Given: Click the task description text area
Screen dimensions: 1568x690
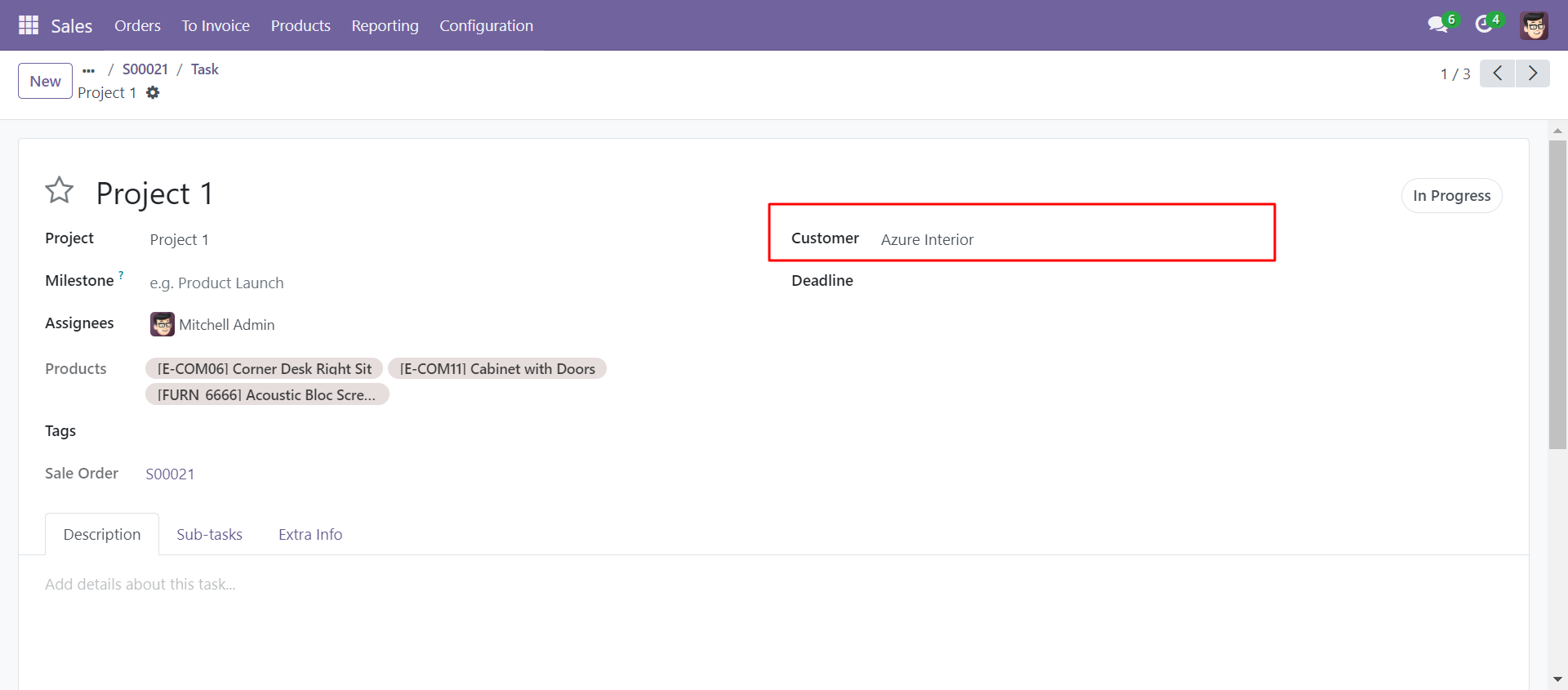Looking at the screenshot, I should [x=773, y=585].
